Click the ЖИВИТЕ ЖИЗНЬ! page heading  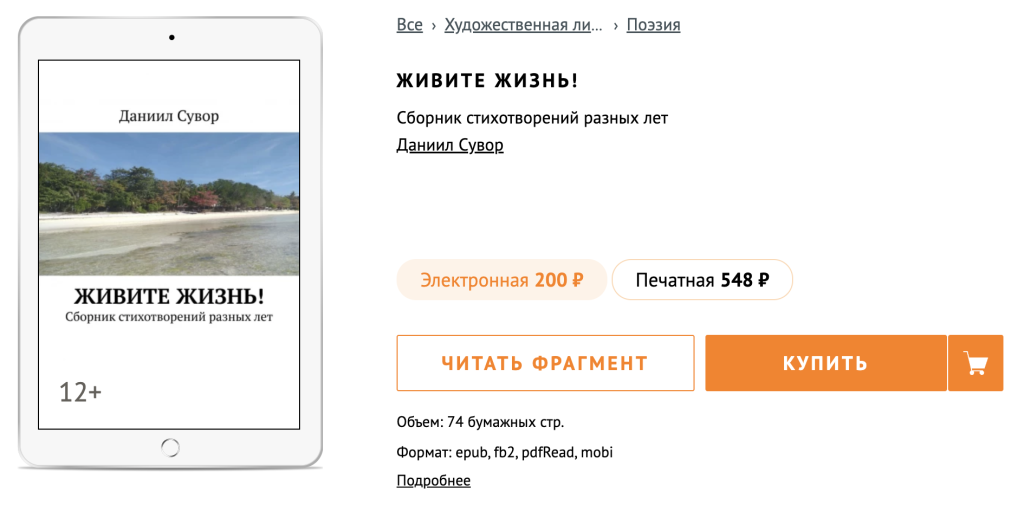coord(488,81)
